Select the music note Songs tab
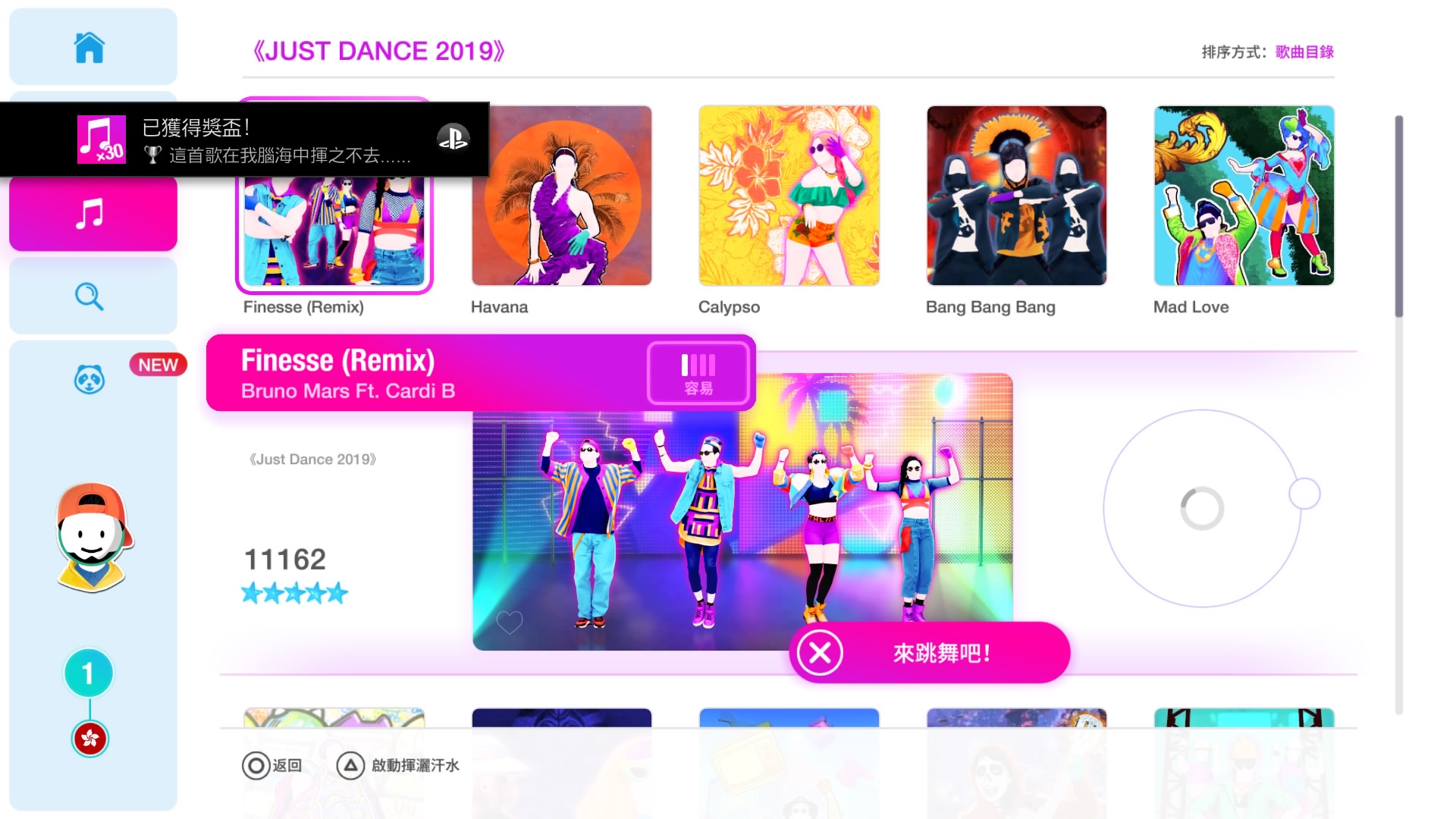Screen dimensions: 1456x819 point(89,214)
